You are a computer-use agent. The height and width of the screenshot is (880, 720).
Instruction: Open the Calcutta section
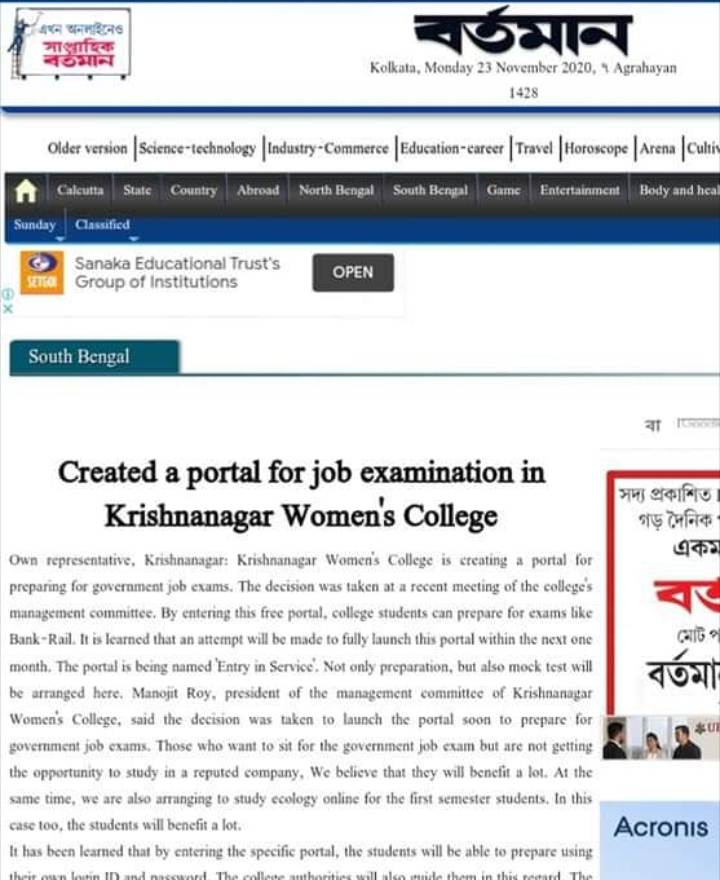tap(80, 190)
